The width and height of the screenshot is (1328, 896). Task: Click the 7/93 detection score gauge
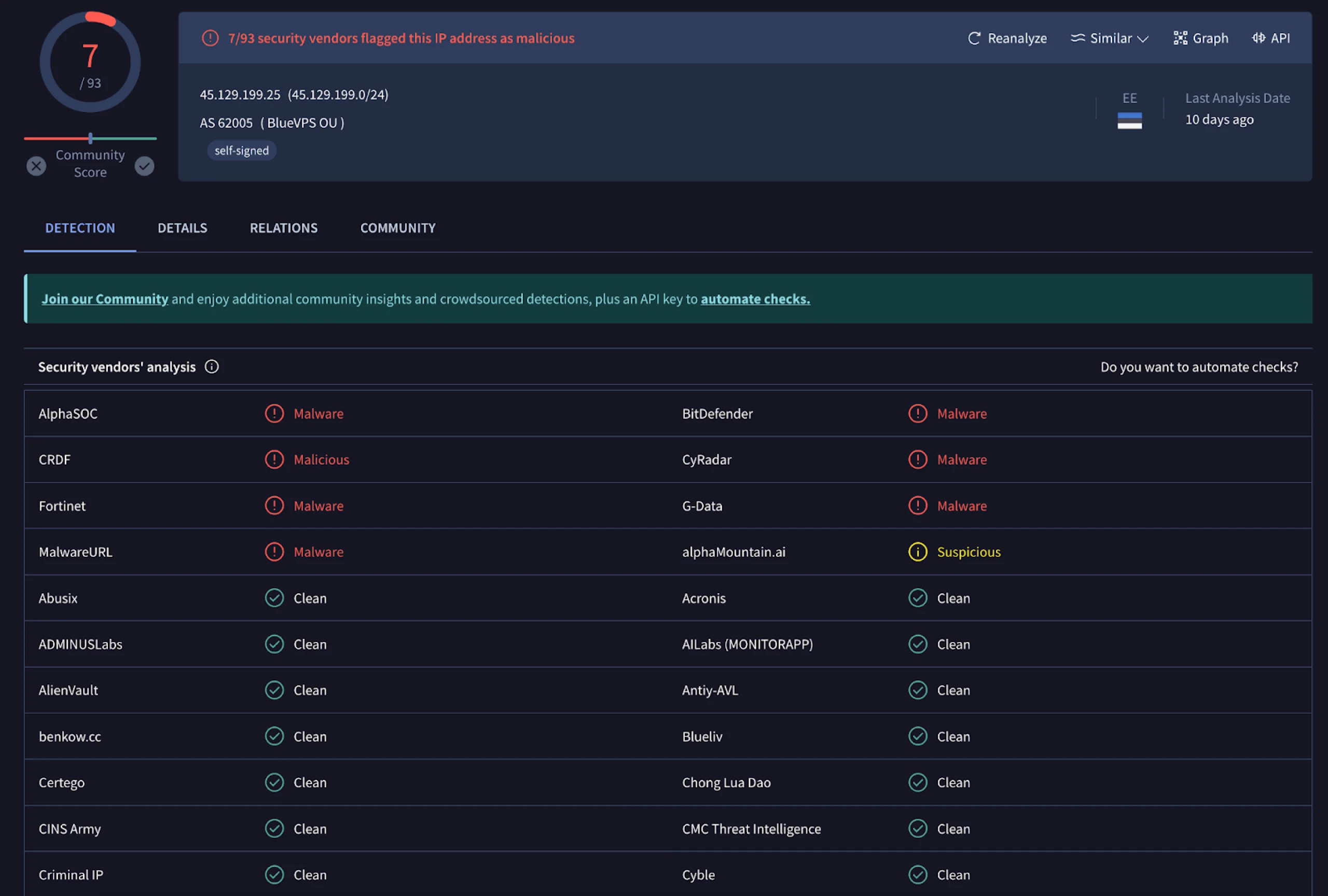[x=90, y=62]
